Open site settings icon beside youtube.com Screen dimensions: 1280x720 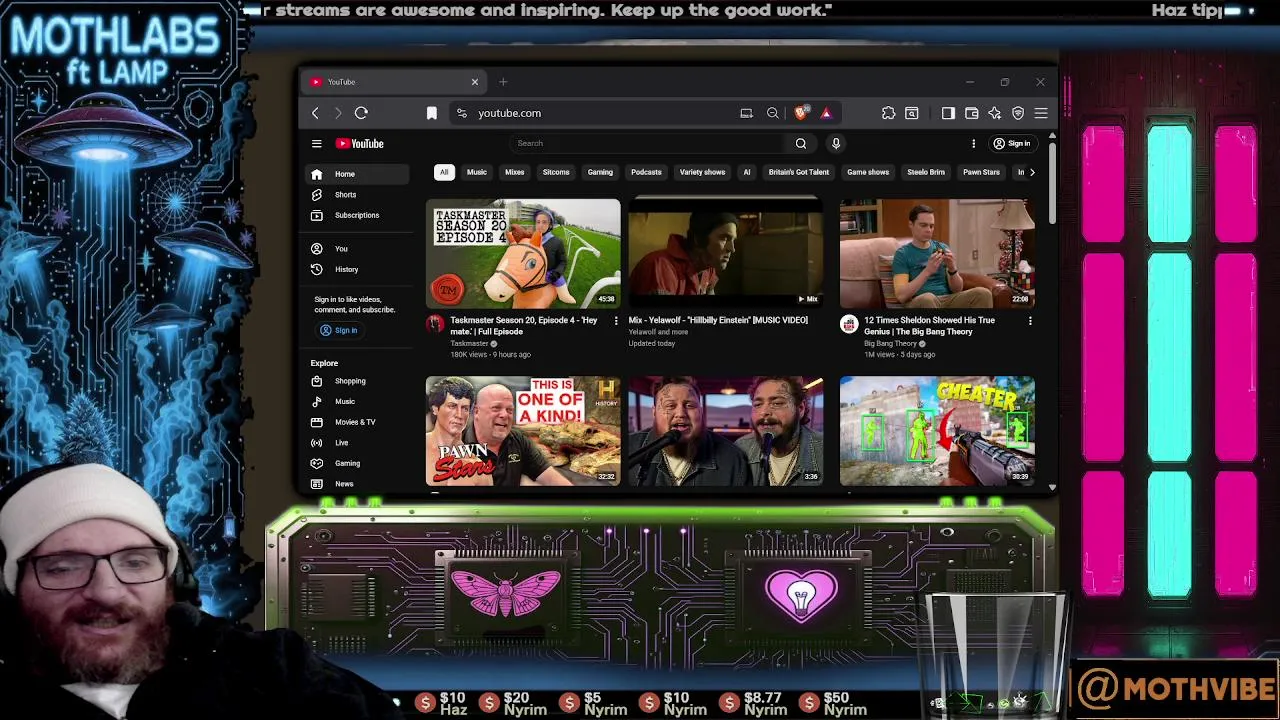pyautogui.click(x=461, y=113)
